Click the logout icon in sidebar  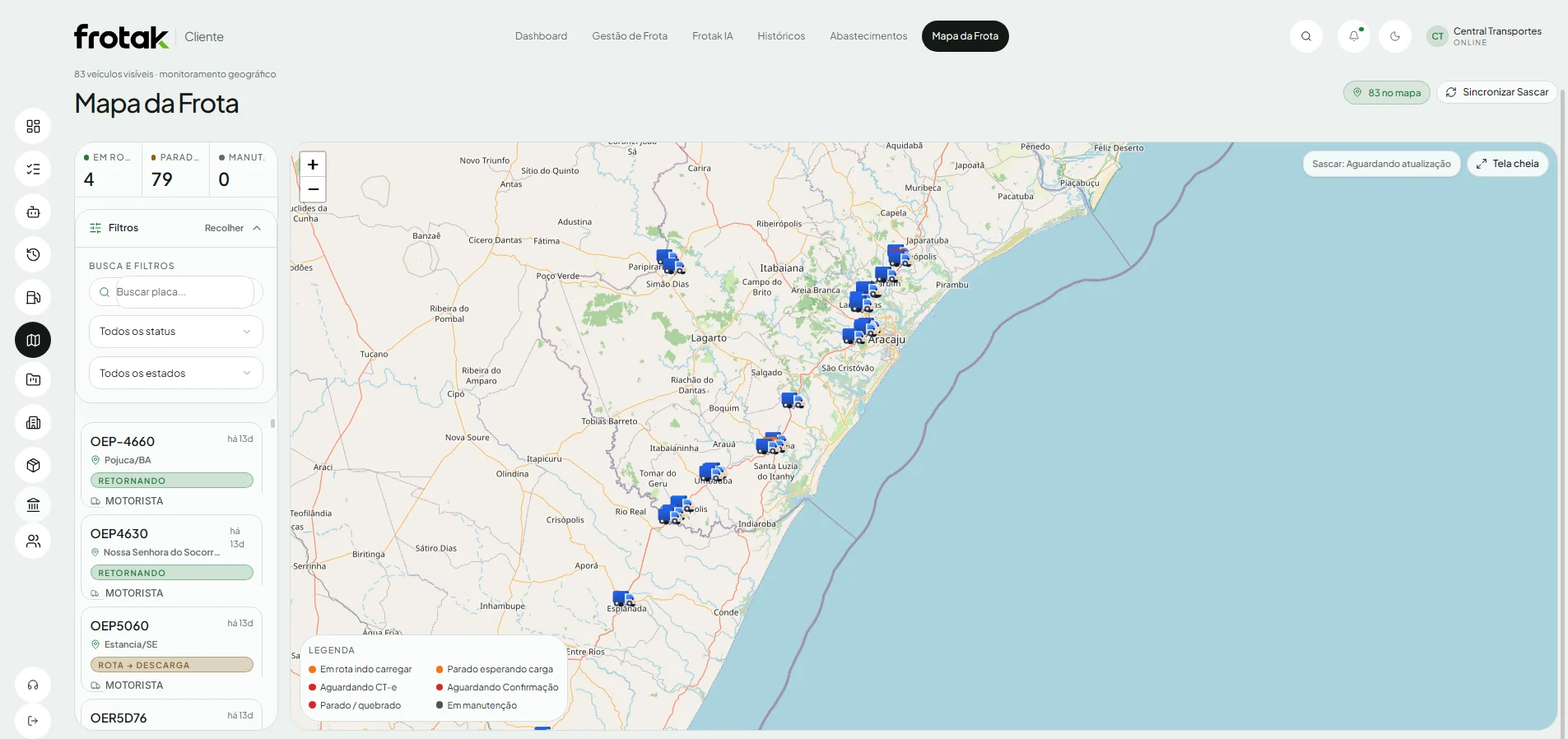point(33,721)
